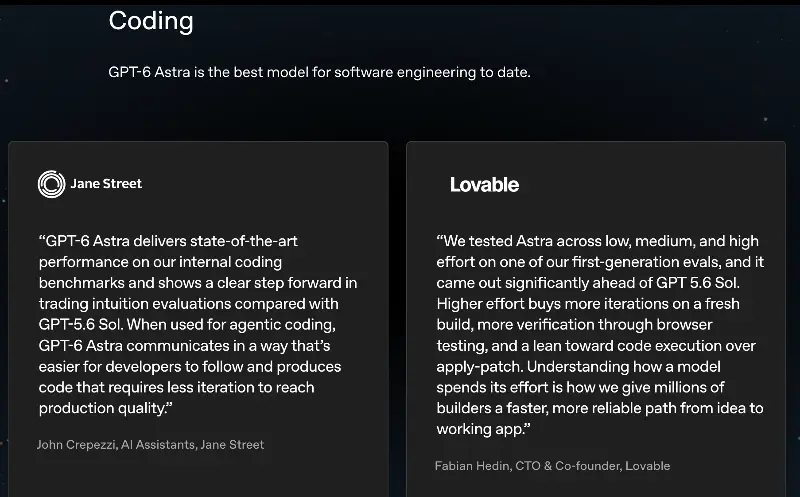Click the Lovable logo wordmark

(x=484, y=185)
